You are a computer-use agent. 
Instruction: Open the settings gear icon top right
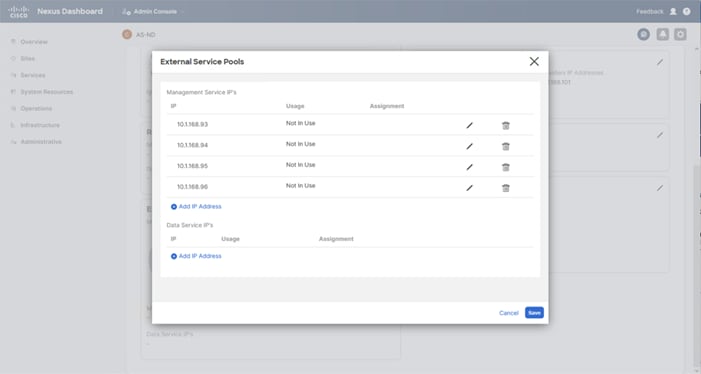(x=680, y=34)
